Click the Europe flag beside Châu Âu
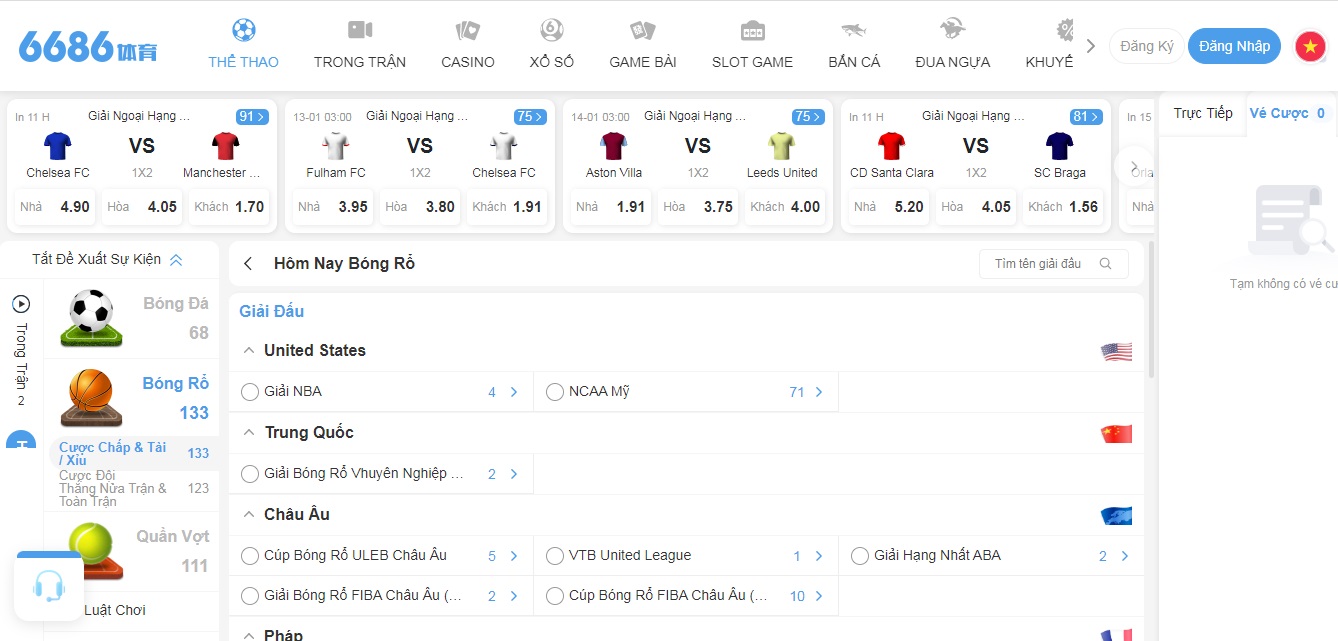 point(1116,515)
